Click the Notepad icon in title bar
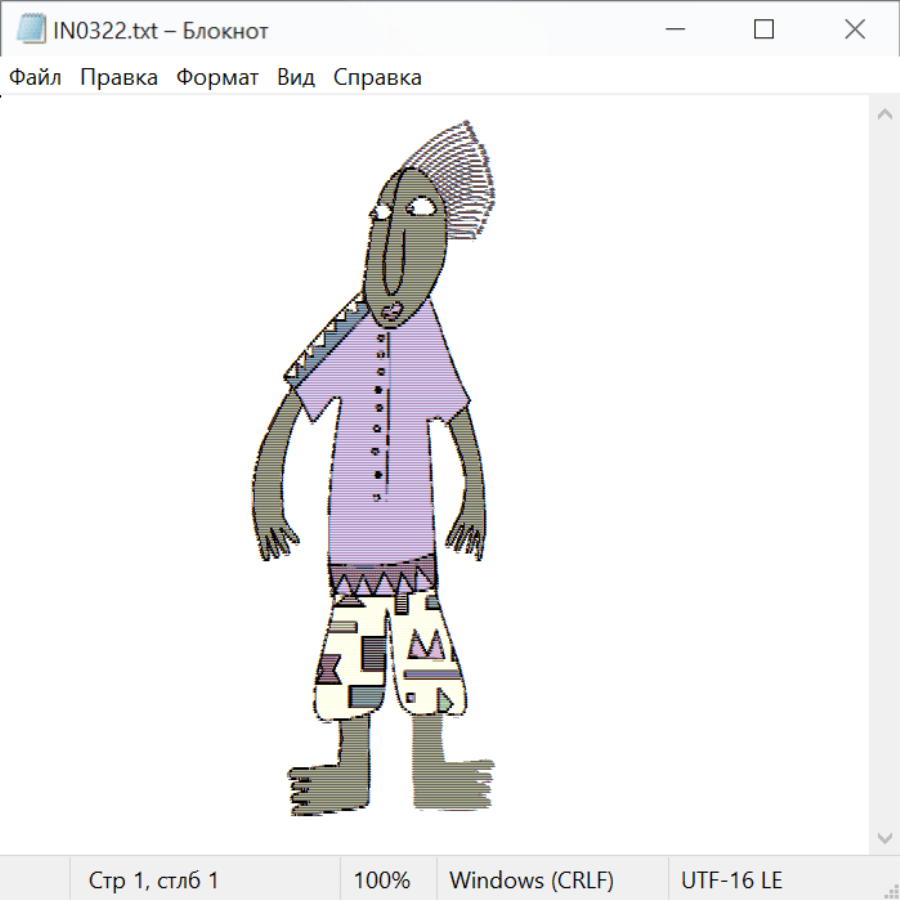Image resolution: width=900 pixels, height=900 pixels. (31, 30)
